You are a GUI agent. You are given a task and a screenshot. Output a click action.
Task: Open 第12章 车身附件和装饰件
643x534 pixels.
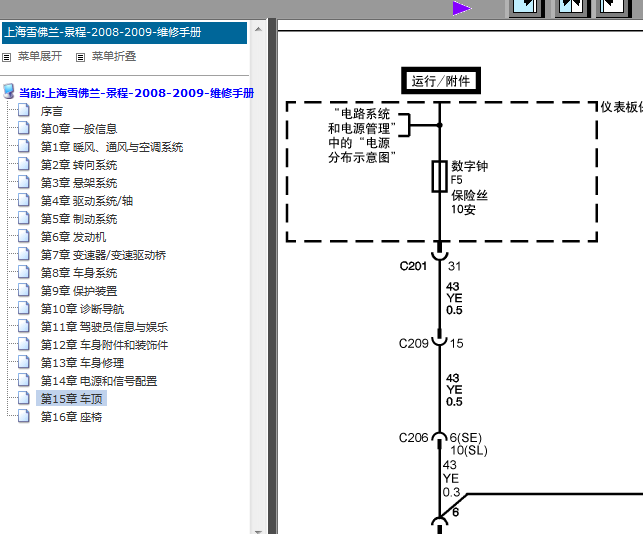[x=104, y=345]
